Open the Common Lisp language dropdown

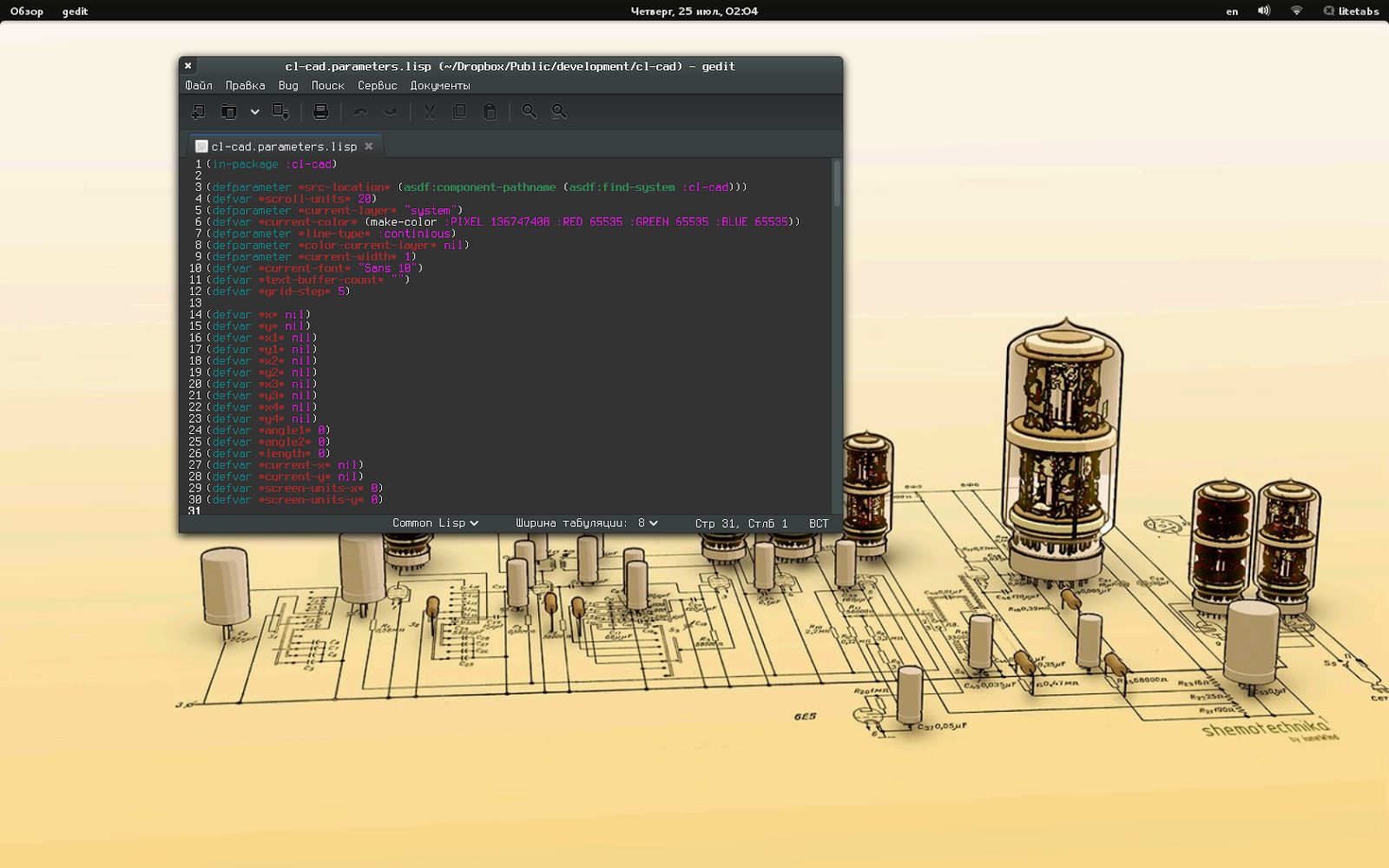[x=435, y=523]
